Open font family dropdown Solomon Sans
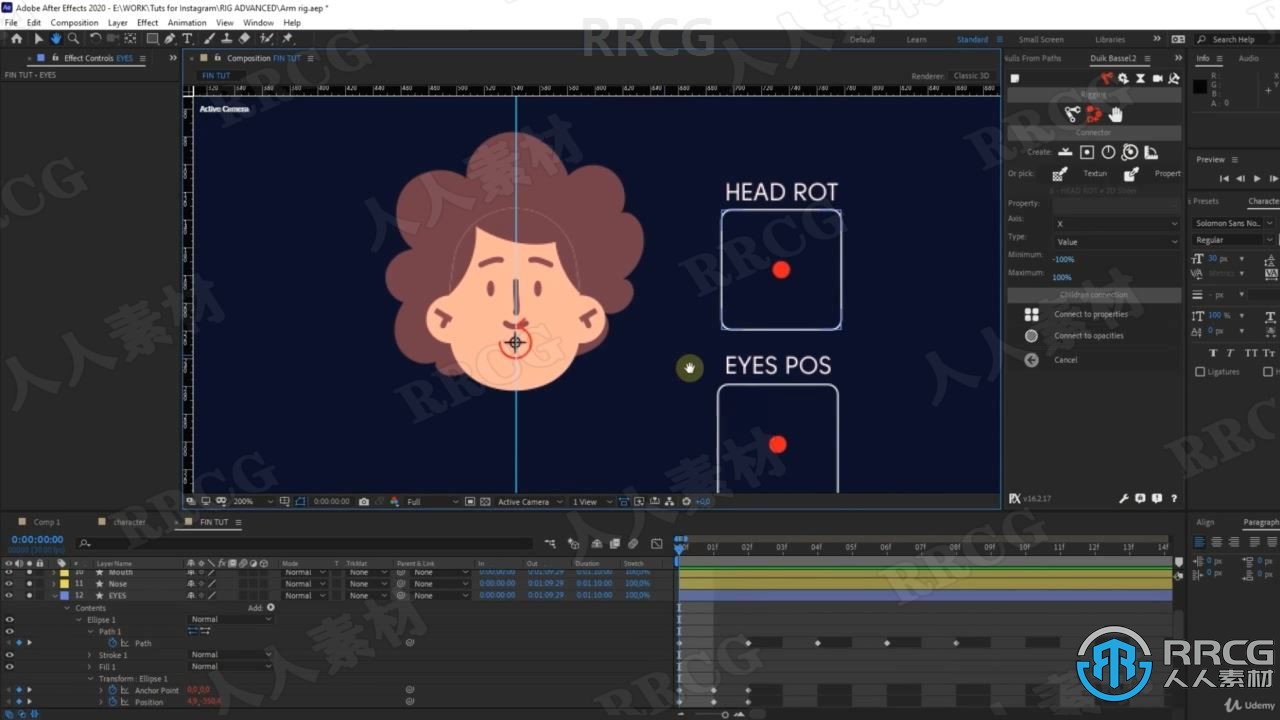The image size is (1280, 720). tap(1234, 223)
